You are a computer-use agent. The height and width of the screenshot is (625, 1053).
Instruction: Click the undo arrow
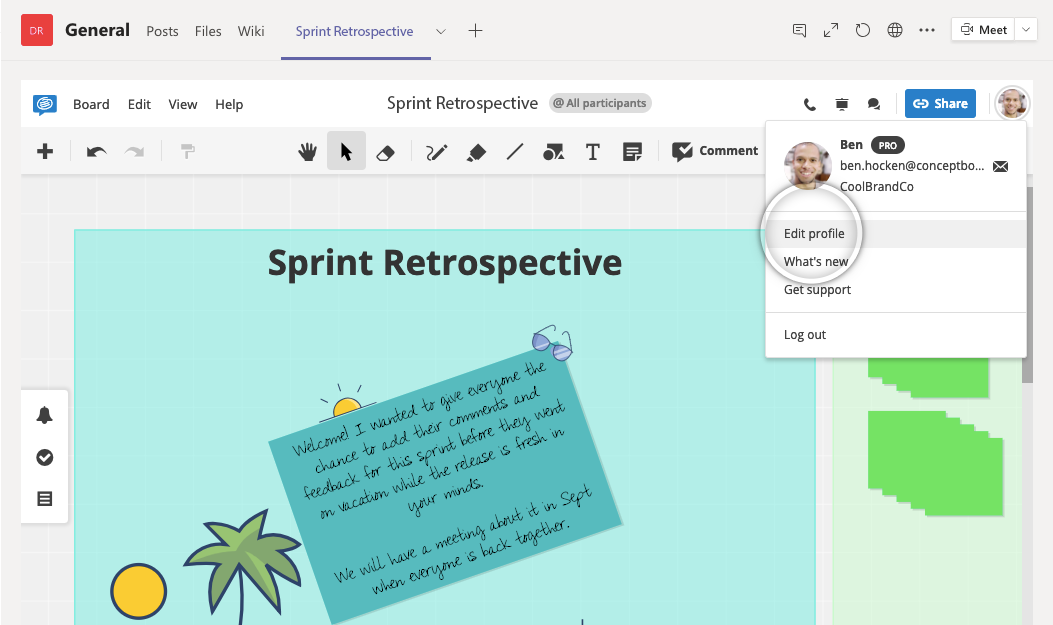pyautogui.click(x=96, y=152)
